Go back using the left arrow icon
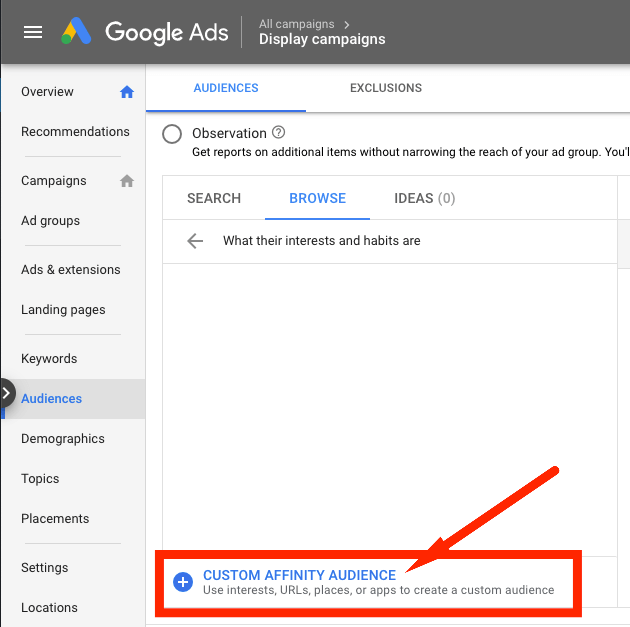This screenshot has width=630, height=627. pos(195,241)
